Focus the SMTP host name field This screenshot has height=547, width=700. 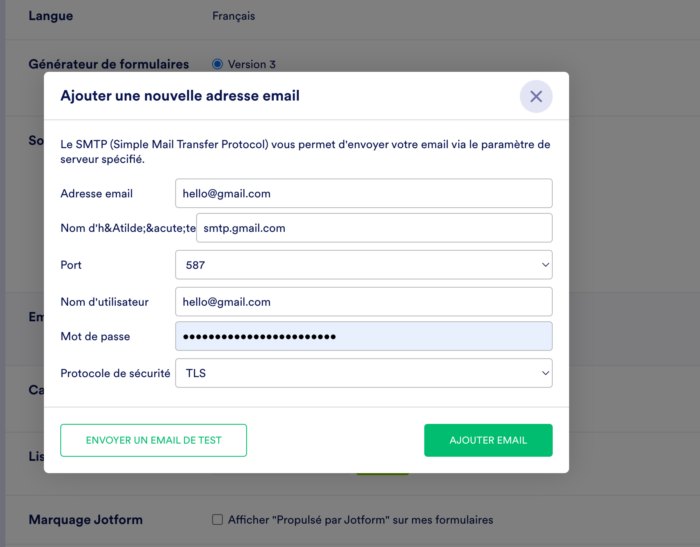374,228
